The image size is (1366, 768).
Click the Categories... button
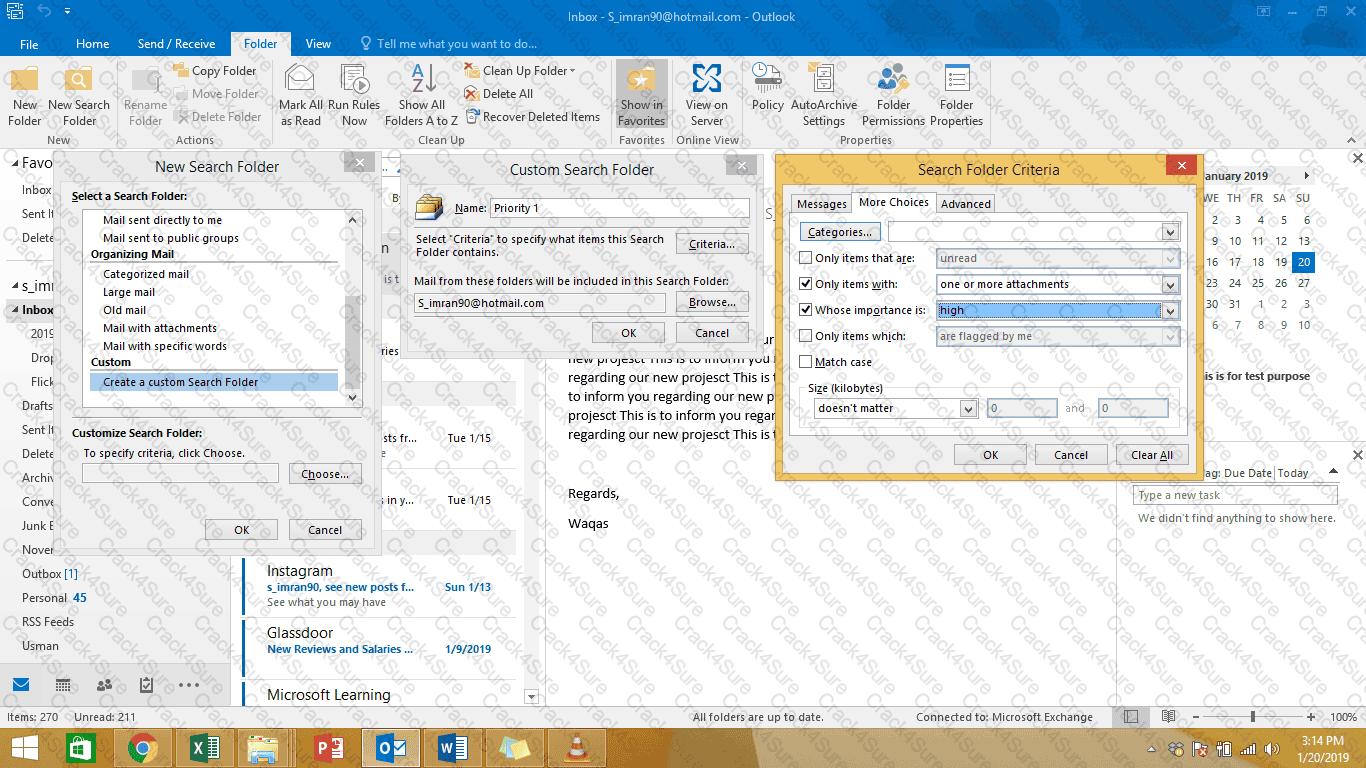pos(839,232)
